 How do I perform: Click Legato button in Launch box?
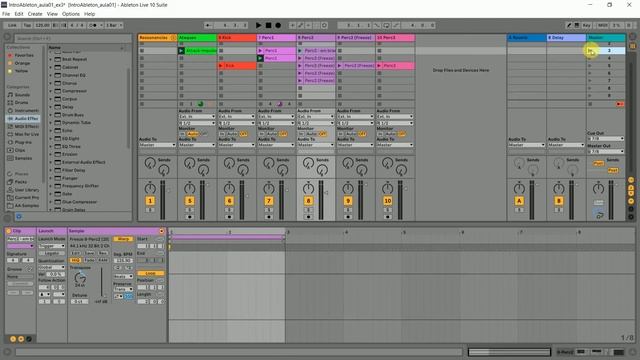(51, 253)
